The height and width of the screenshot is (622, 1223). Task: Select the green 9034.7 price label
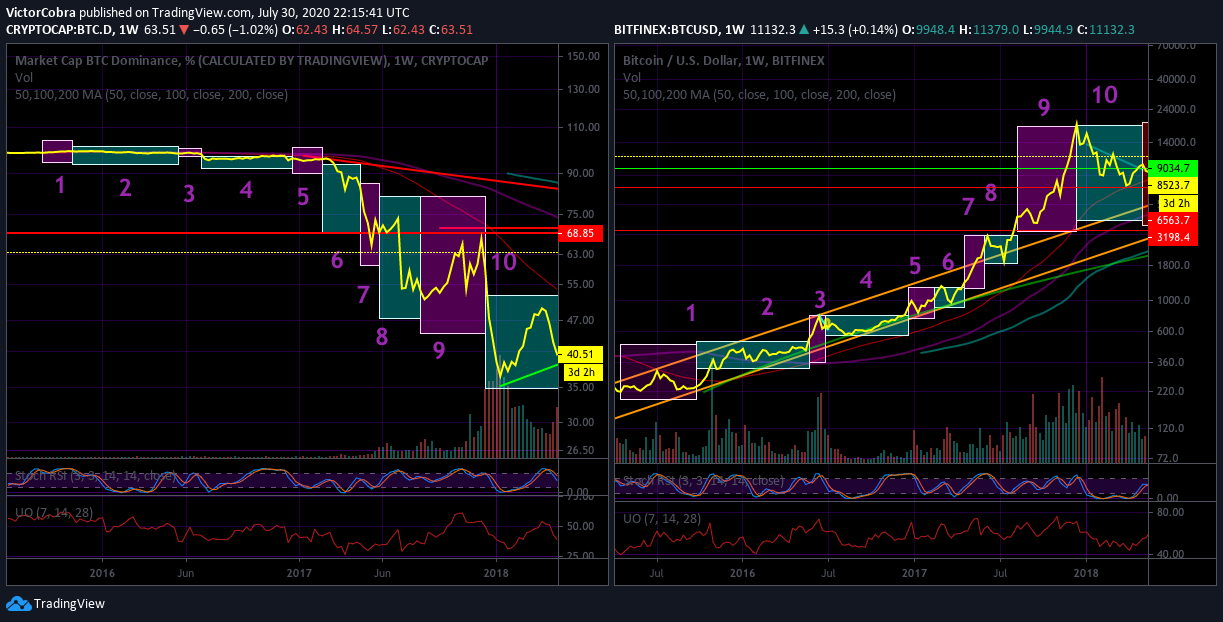pyautogui.click(x=1175, y=168)
